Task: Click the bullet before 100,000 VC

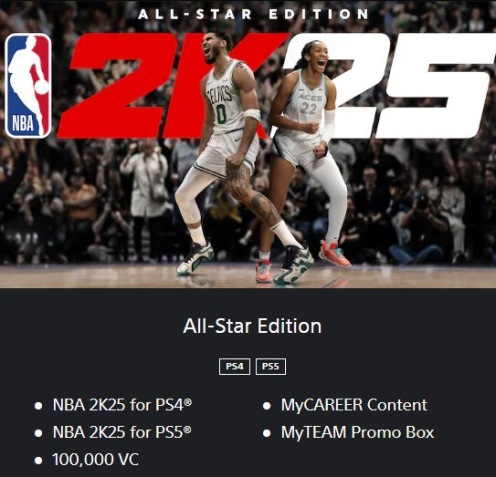Action: [38, 460]
